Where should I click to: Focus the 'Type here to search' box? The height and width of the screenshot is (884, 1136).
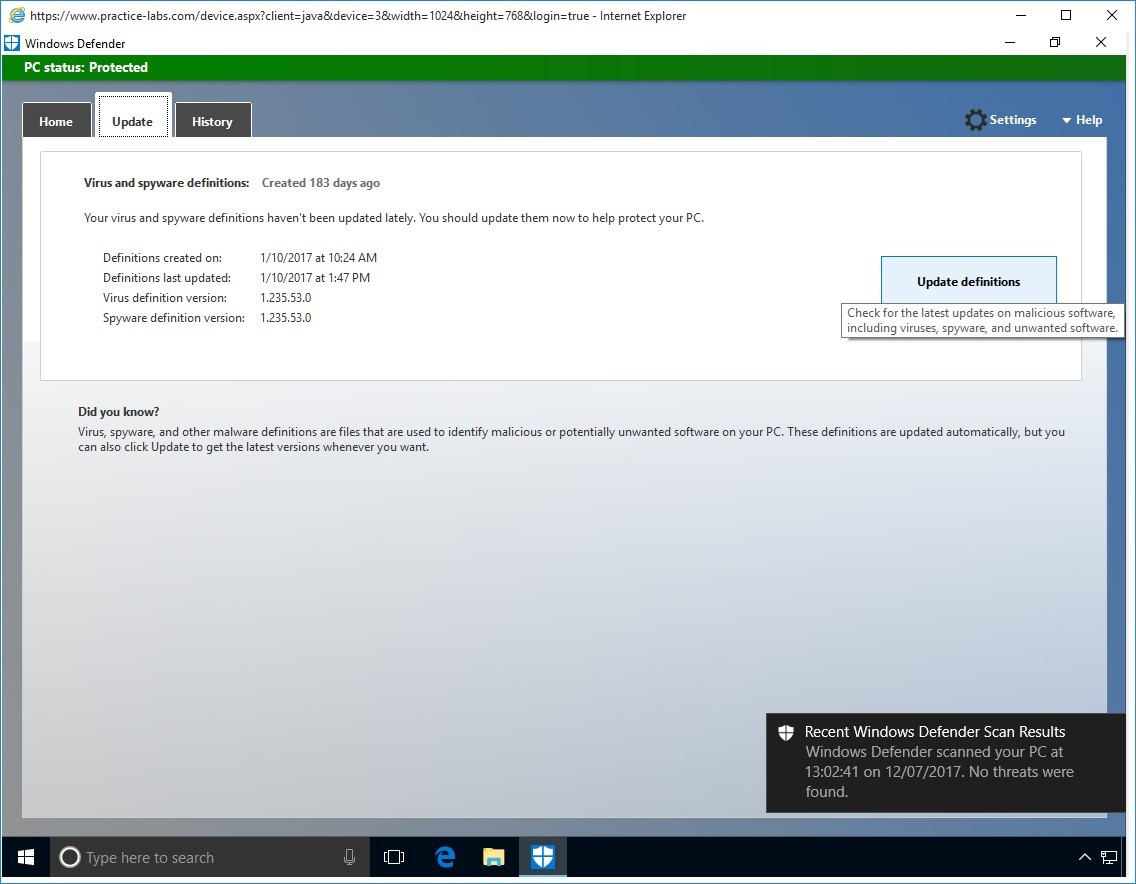pos(209,858)
